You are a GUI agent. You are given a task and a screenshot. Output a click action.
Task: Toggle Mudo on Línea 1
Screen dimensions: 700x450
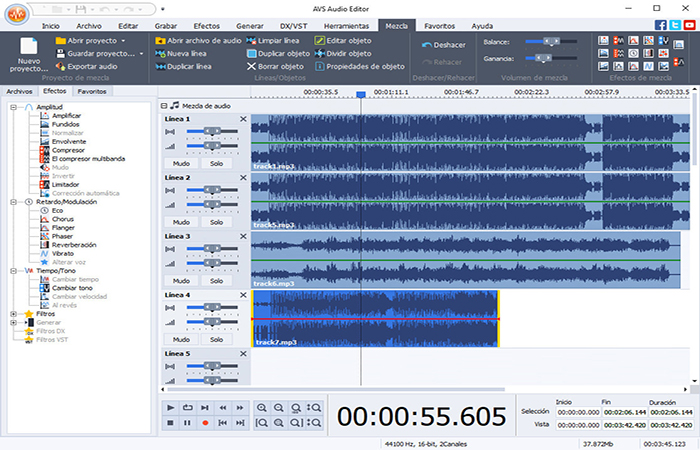(181, 164)
